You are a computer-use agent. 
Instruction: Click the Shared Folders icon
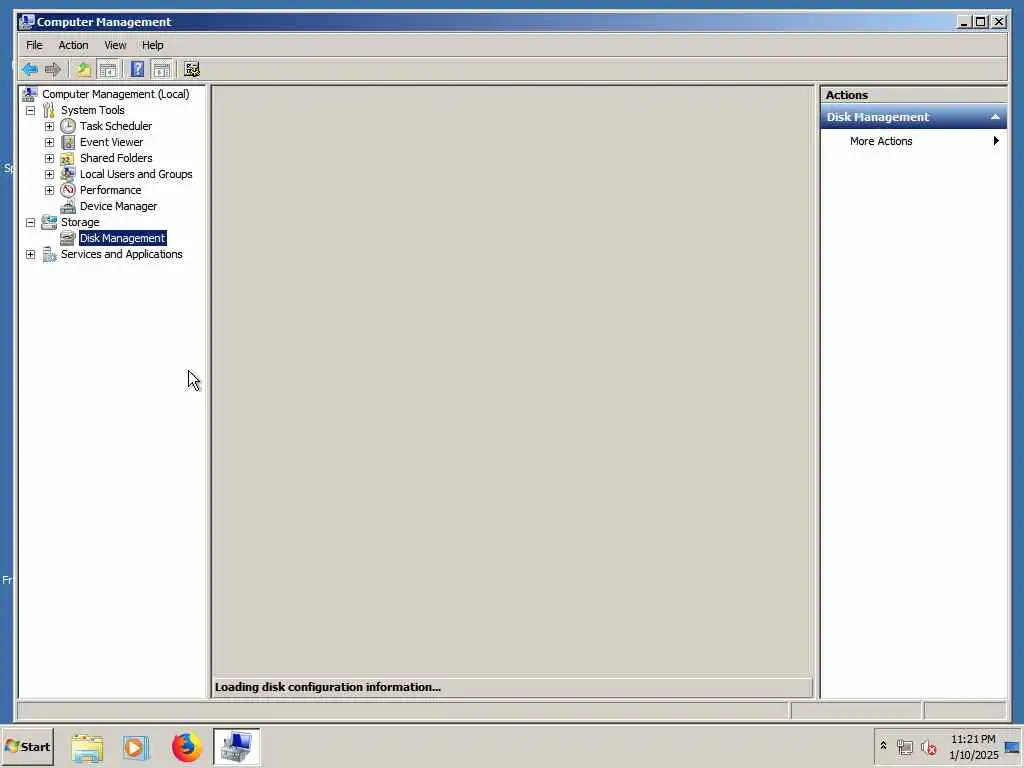pos(68,158)
